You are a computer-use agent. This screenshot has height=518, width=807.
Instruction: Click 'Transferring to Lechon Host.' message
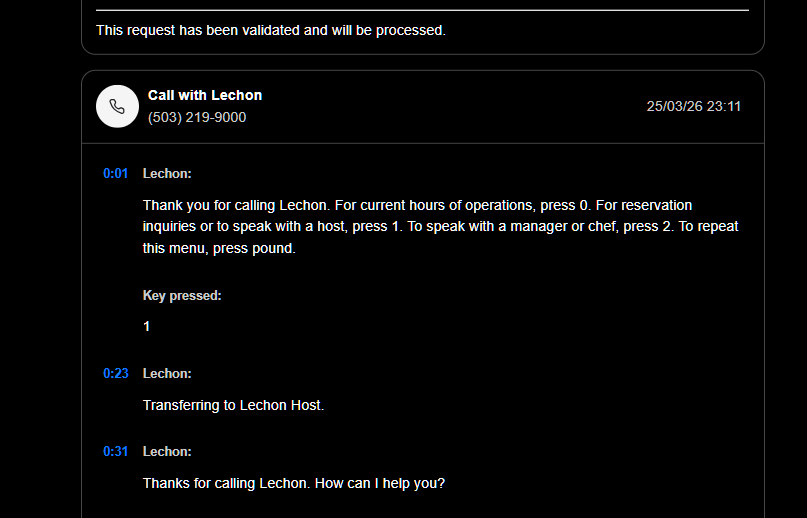[x=233, y=405]
